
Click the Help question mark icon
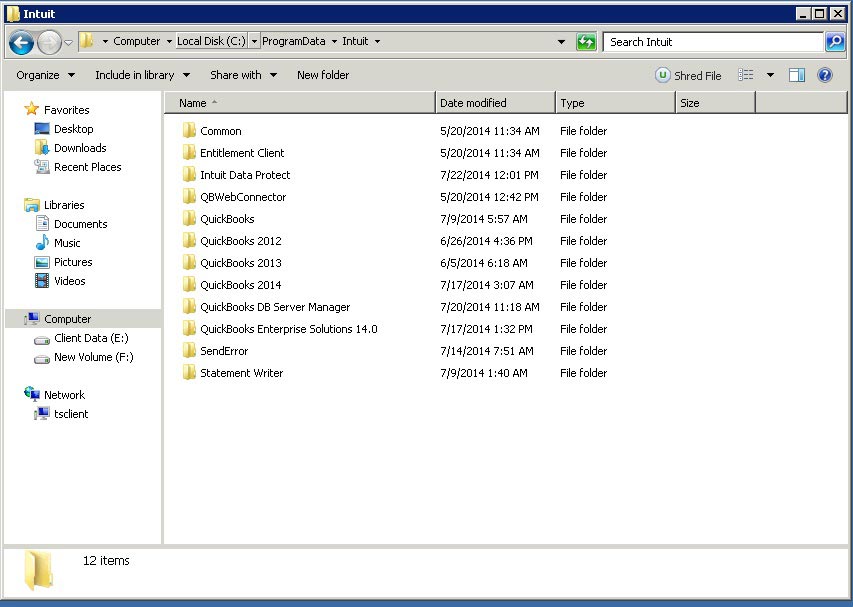pyautogui.click(x=825, y=75)
